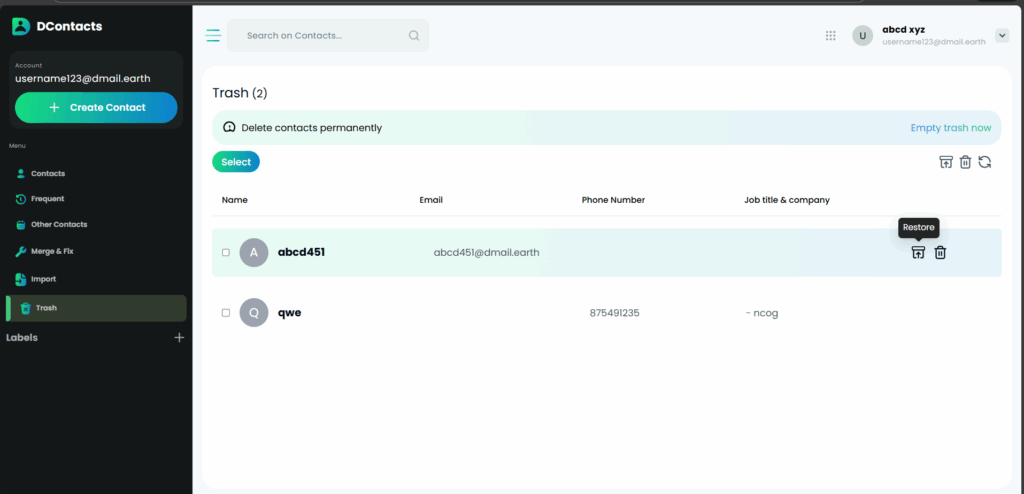The height and width of the screenshot is (494, 1024).
Task: Click the Search on Contacts field
Action: click(x=320, y=36)
